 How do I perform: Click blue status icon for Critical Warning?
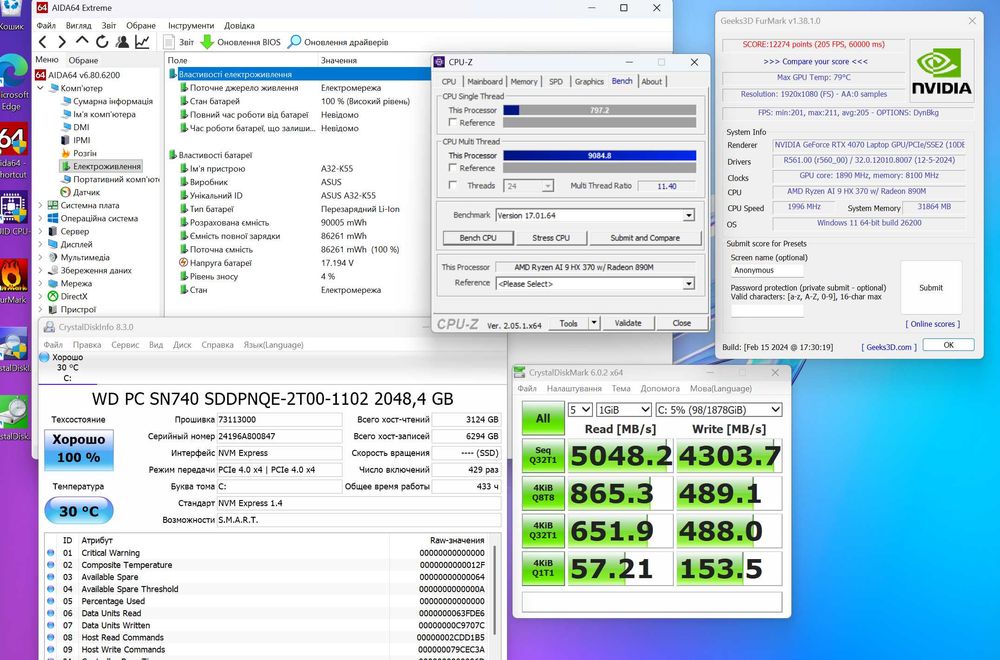tap(50, 553)
